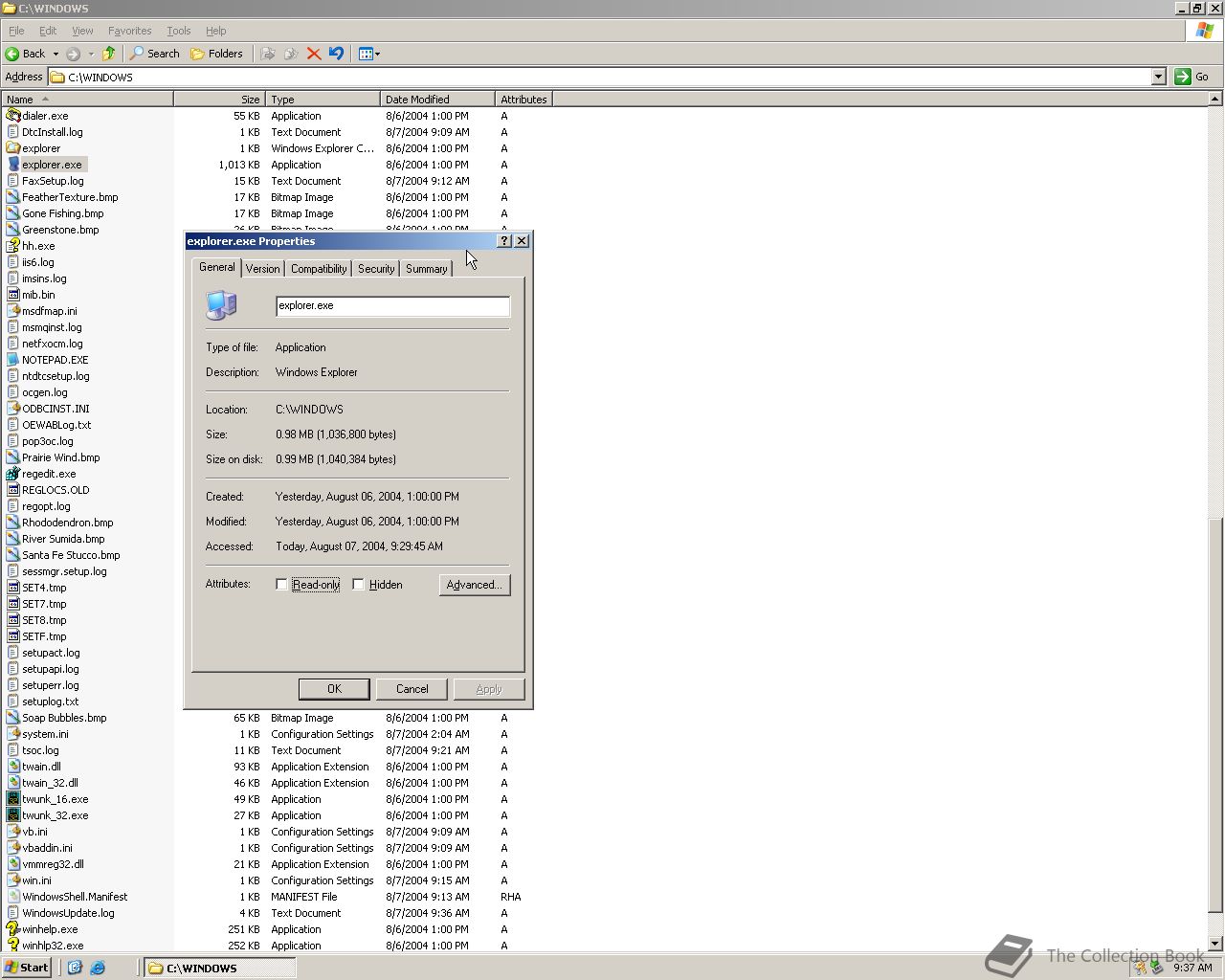Toggle the Hidden attribute checkbox

[x=358, y=585]
